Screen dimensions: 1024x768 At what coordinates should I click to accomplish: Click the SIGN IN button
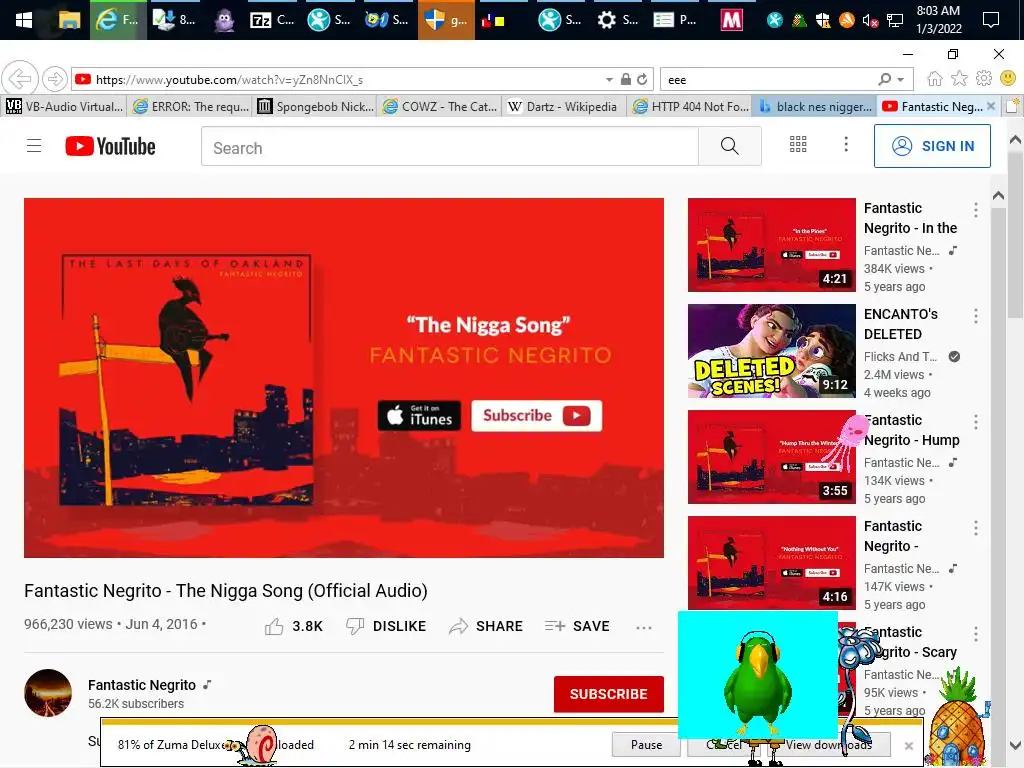pyautogui.click(x=932, y=146)
